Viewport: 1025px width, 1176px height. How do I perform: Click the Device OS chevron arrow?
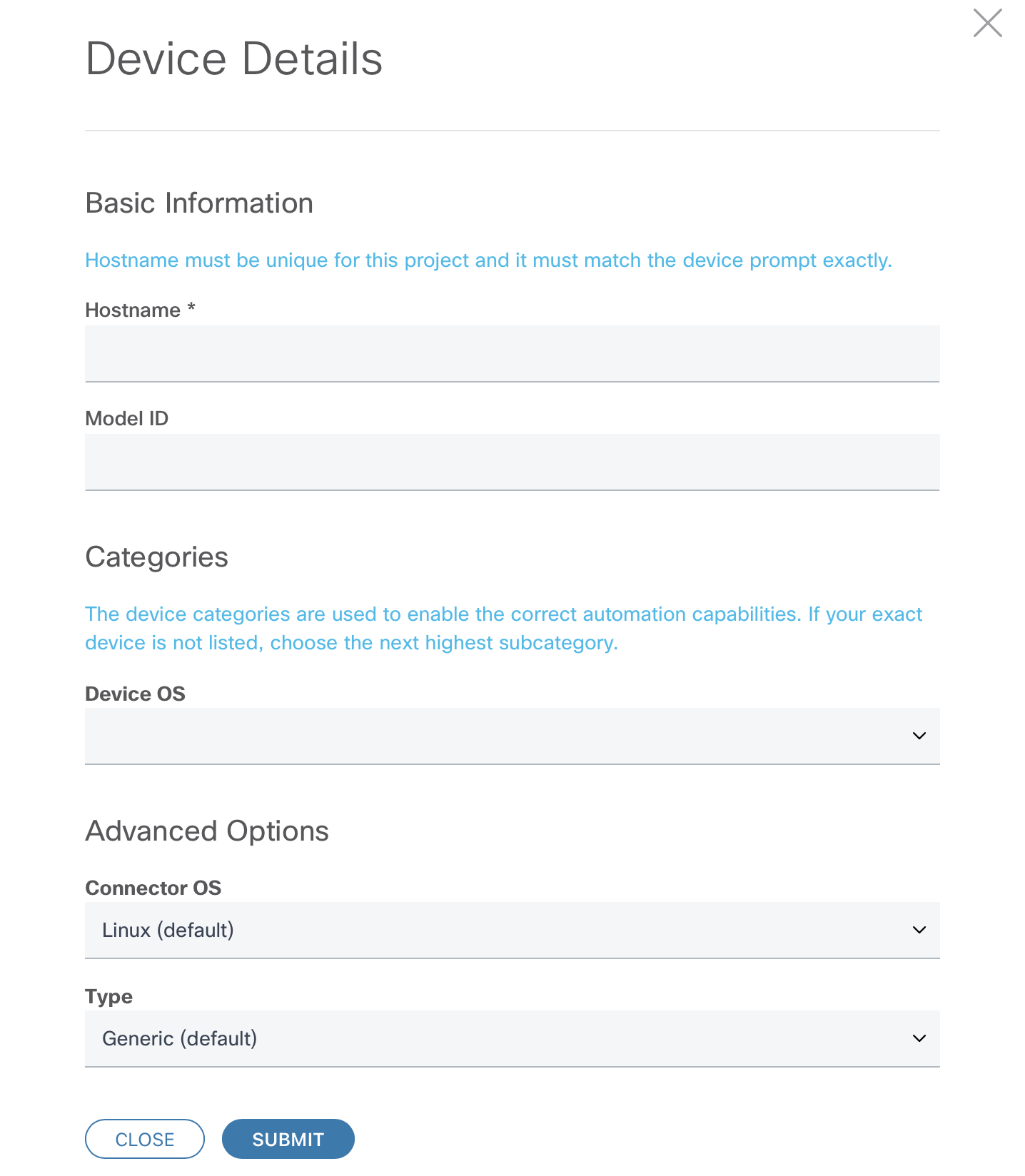click(919, 736)
